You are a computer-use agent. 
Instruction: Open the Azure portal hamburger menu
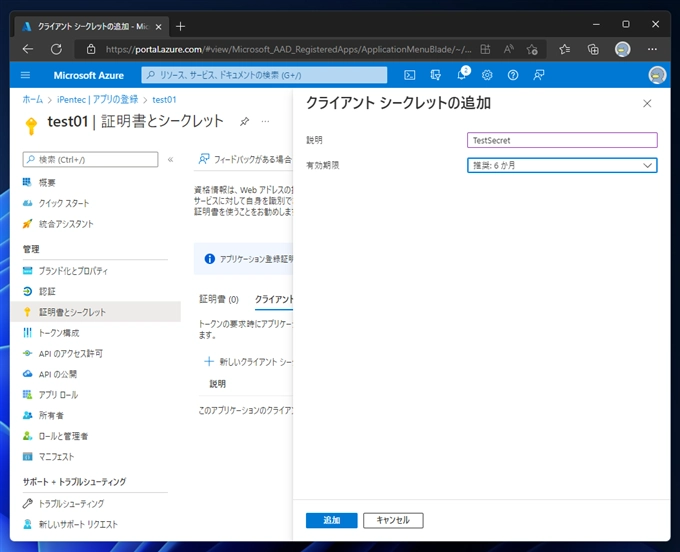[25, 75]
